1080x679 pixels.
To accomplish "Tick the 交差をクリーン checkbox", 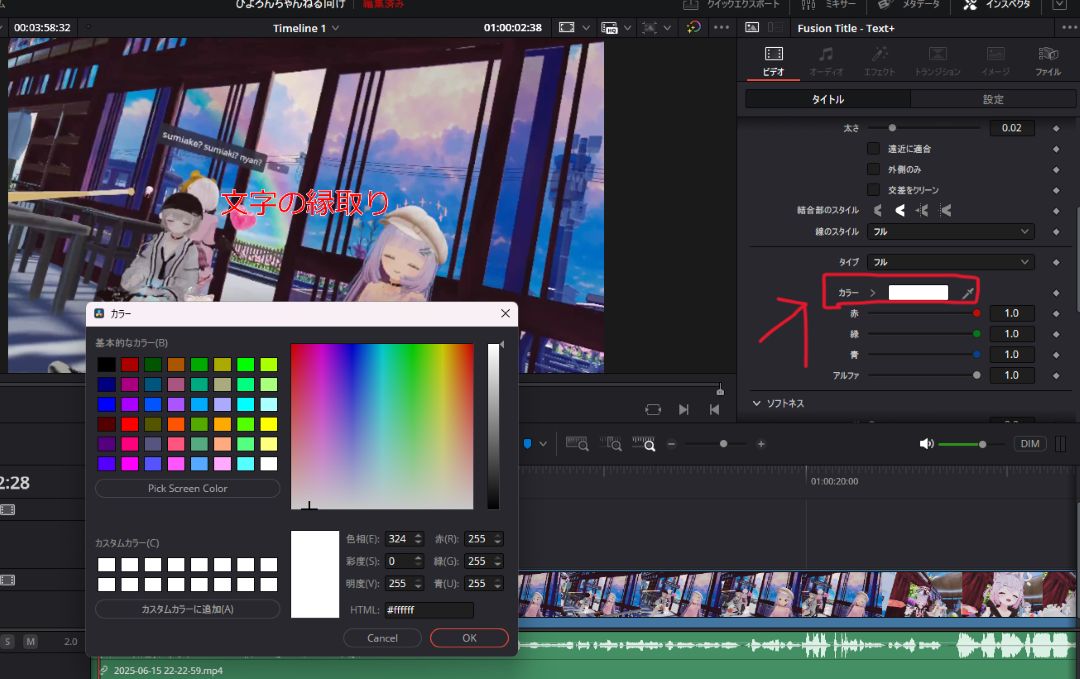I will pos(873,190).
